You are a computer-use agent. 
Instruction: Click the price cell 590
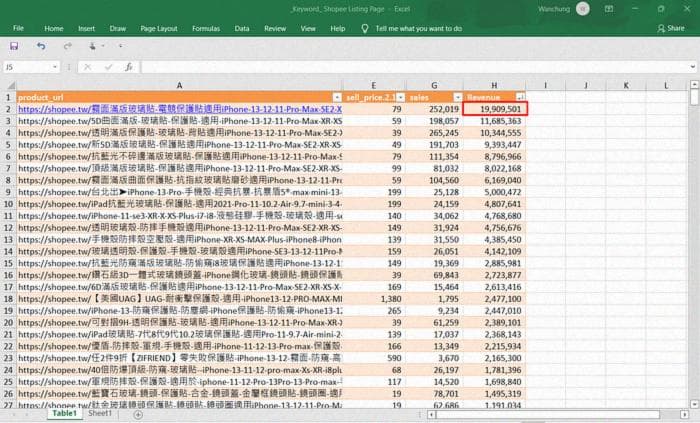[374, 358]
